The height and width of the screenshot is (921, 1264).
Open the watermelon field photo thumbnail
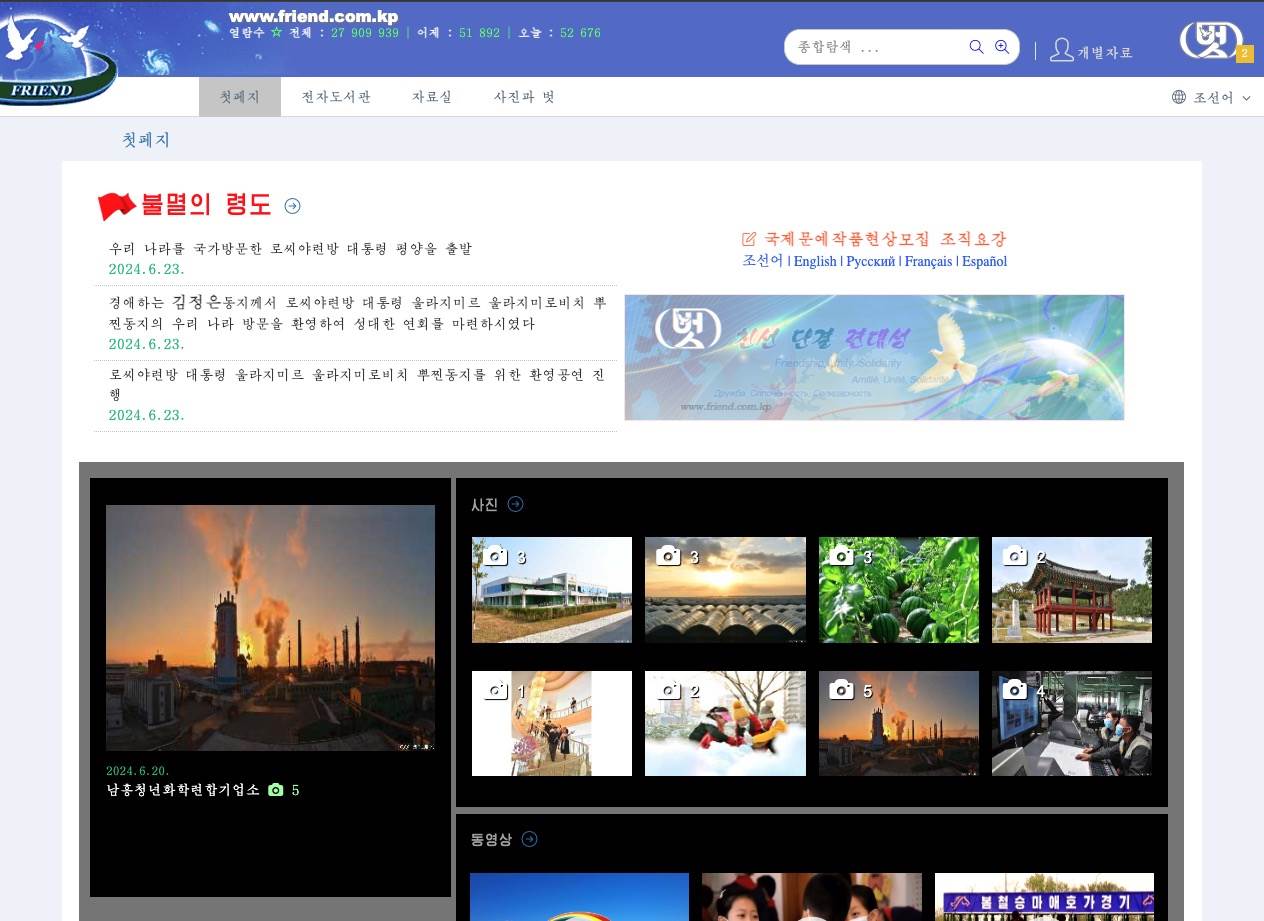[x=898, y=589]
